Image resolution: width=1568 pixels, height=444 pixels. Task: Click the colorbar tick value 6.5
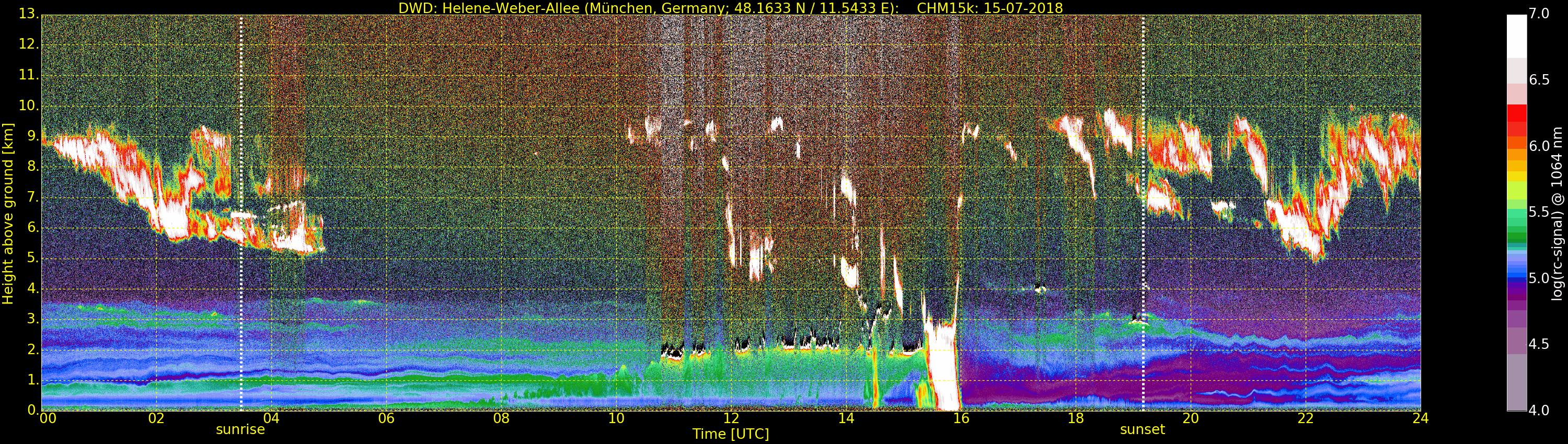1539,80
